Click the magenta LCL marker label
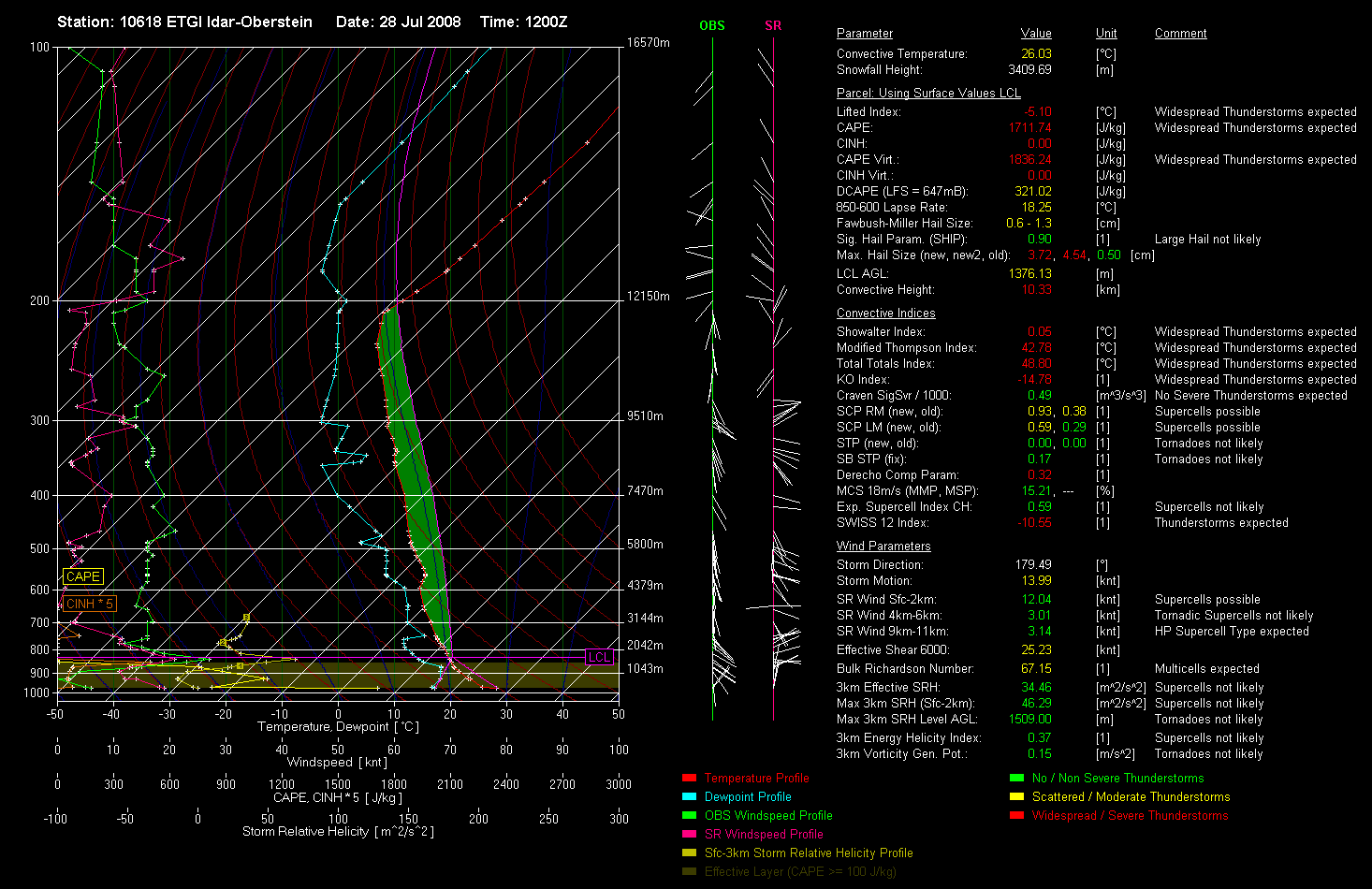The image size is (1372, 889). click(x=599, y=657)
